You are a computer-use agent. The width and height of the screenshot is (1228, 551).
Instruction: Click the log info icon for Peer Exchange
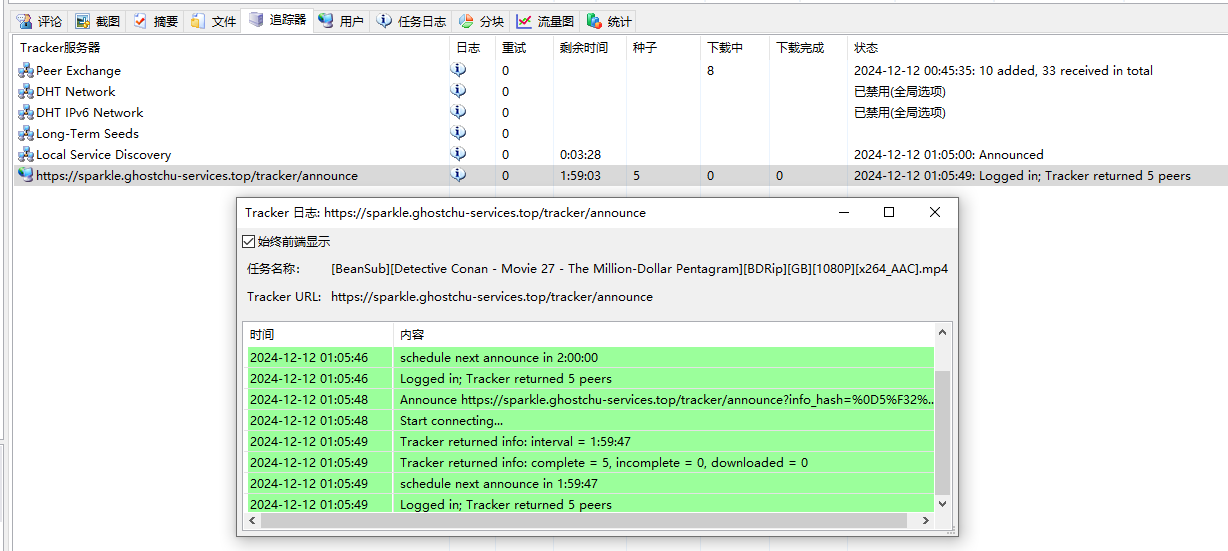tap(458, 70)
